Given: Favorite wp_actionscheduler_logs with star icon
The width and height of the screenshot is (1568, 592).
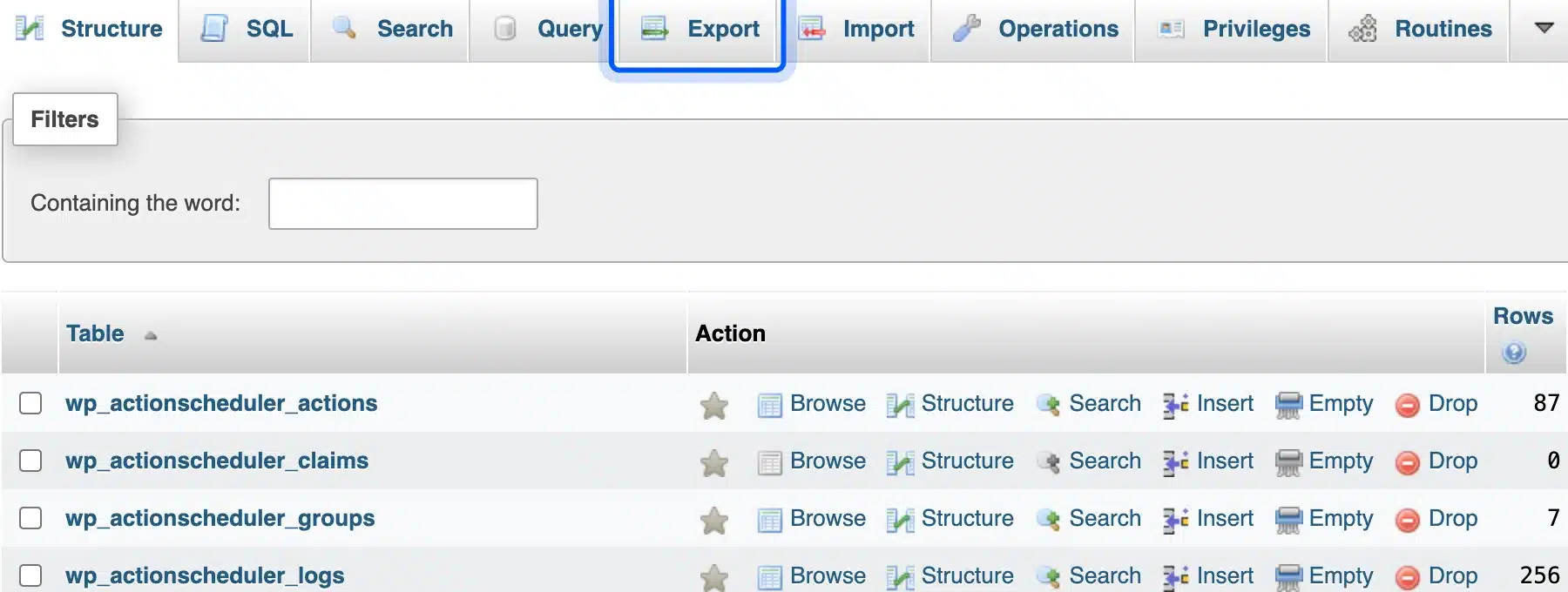Looking at the screenshot, I should click(714, 577).
